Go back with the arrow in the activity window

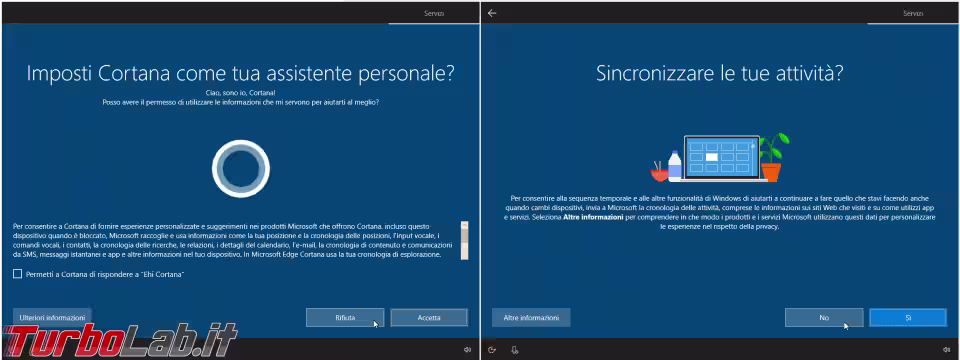[492, 13]
